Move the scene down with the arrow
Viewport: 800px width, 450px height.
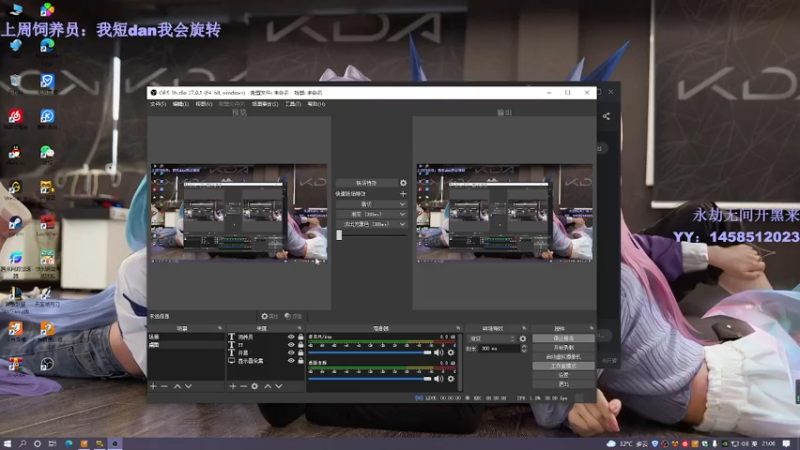(188, 386)
